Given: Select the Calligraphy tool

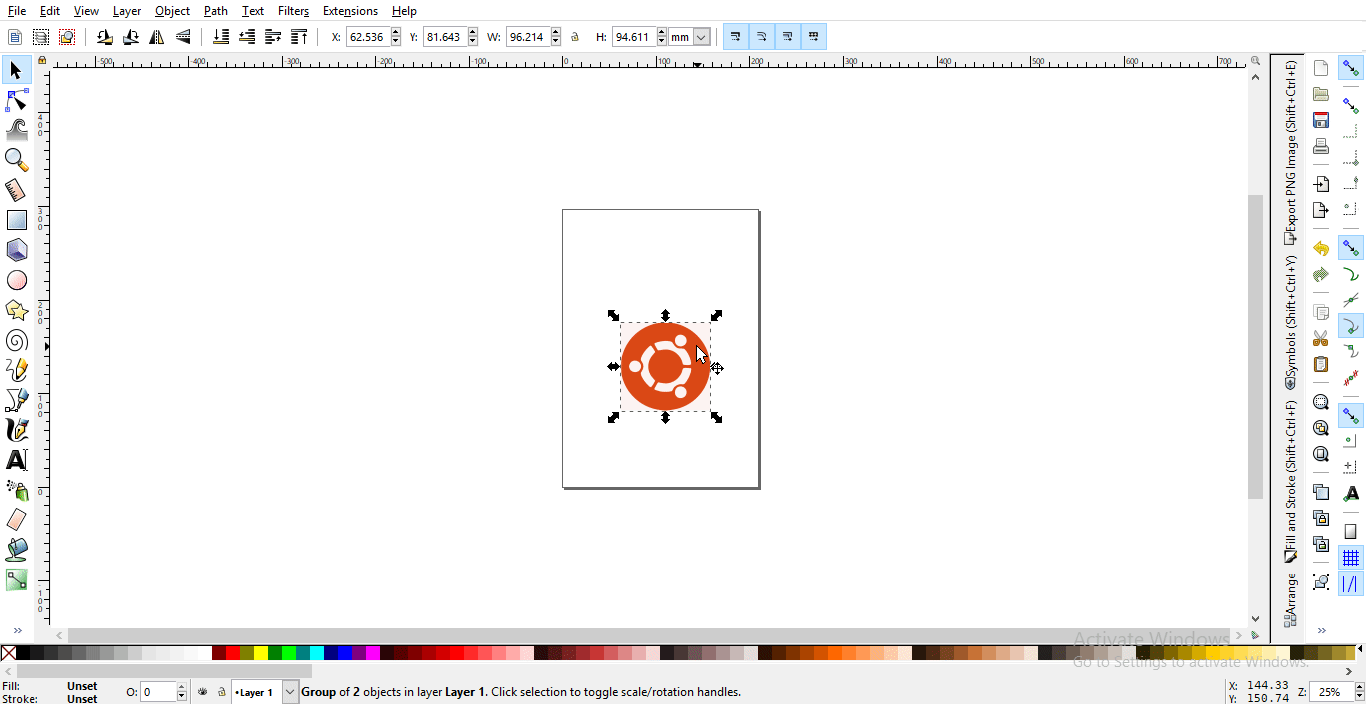Looking at the screenshot, I should pos(16,430).
